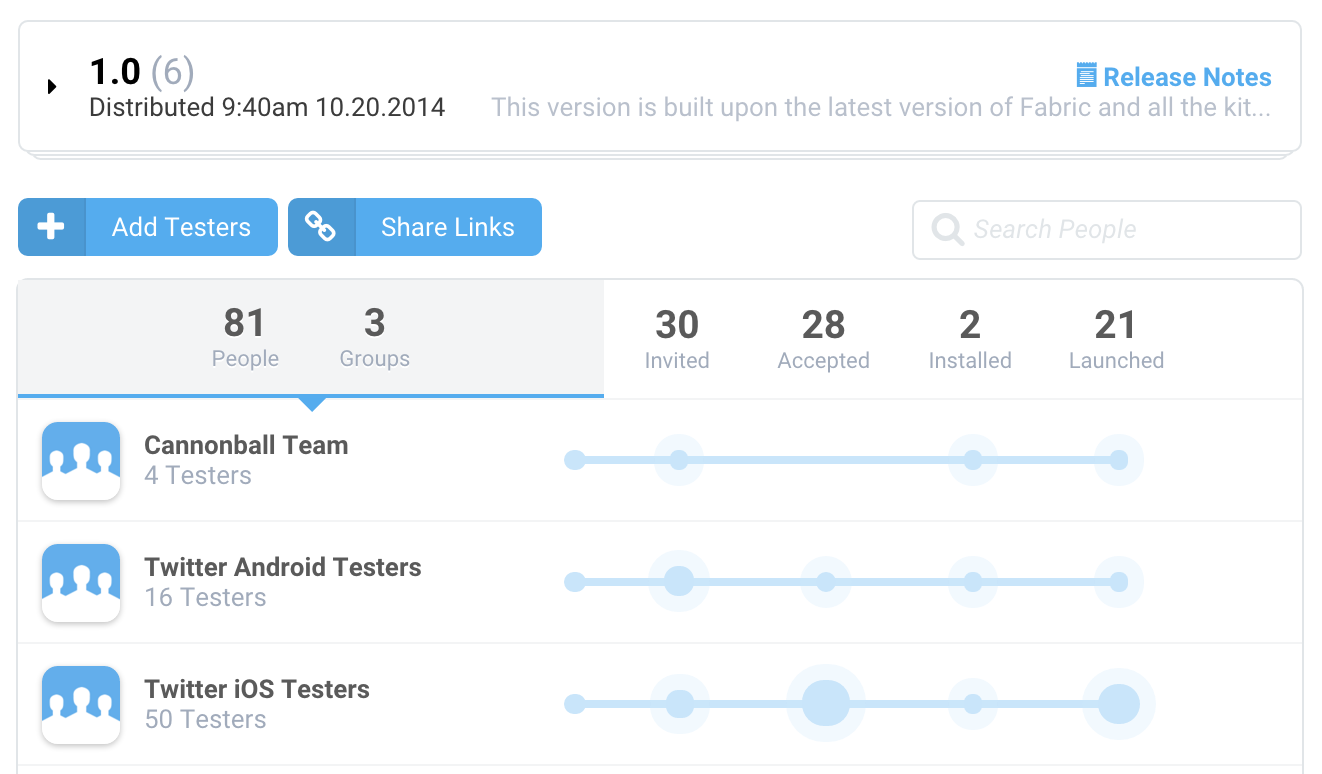Select the Installed milestone dot for Cannonball Team
This screenshot has width=1322, height=774.
(x=972, y=460)
